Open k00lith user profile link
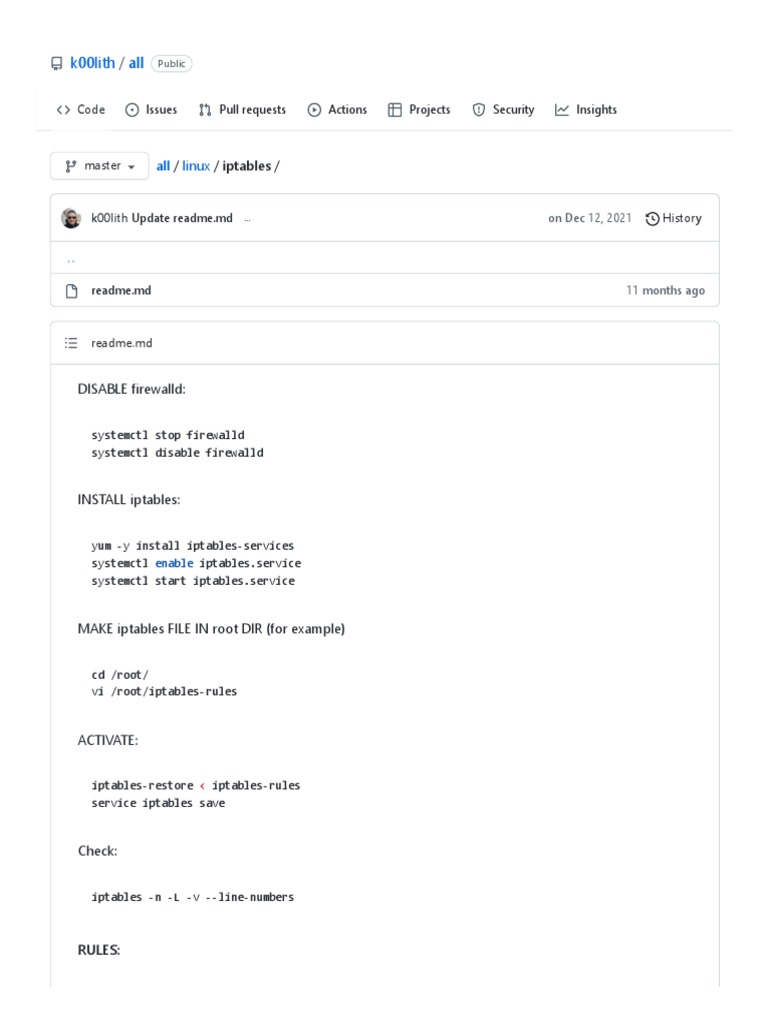 (92, 64)
